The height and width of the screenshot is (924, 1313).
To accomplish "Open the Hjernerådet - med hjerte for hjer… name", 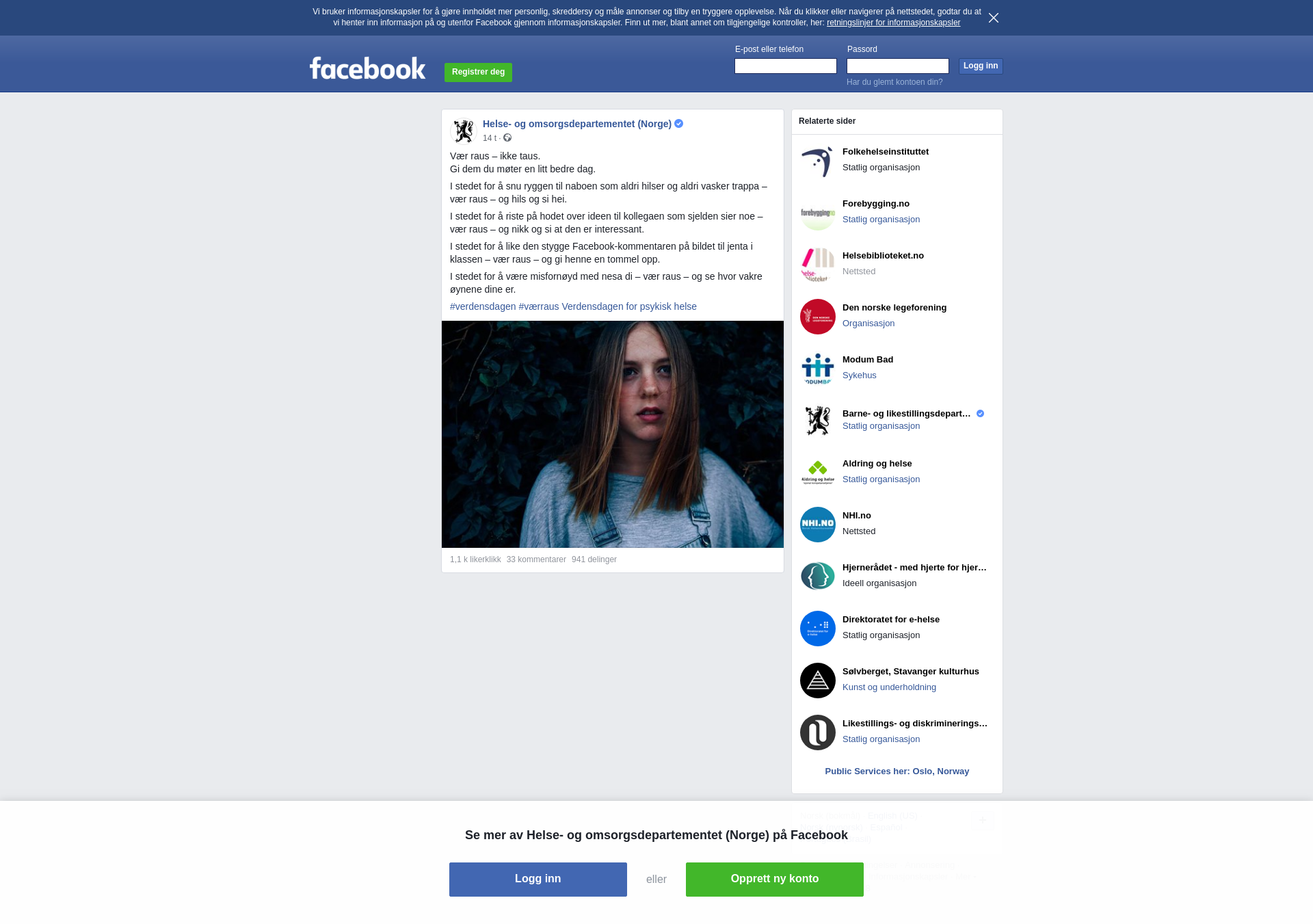I will point(915,568).
